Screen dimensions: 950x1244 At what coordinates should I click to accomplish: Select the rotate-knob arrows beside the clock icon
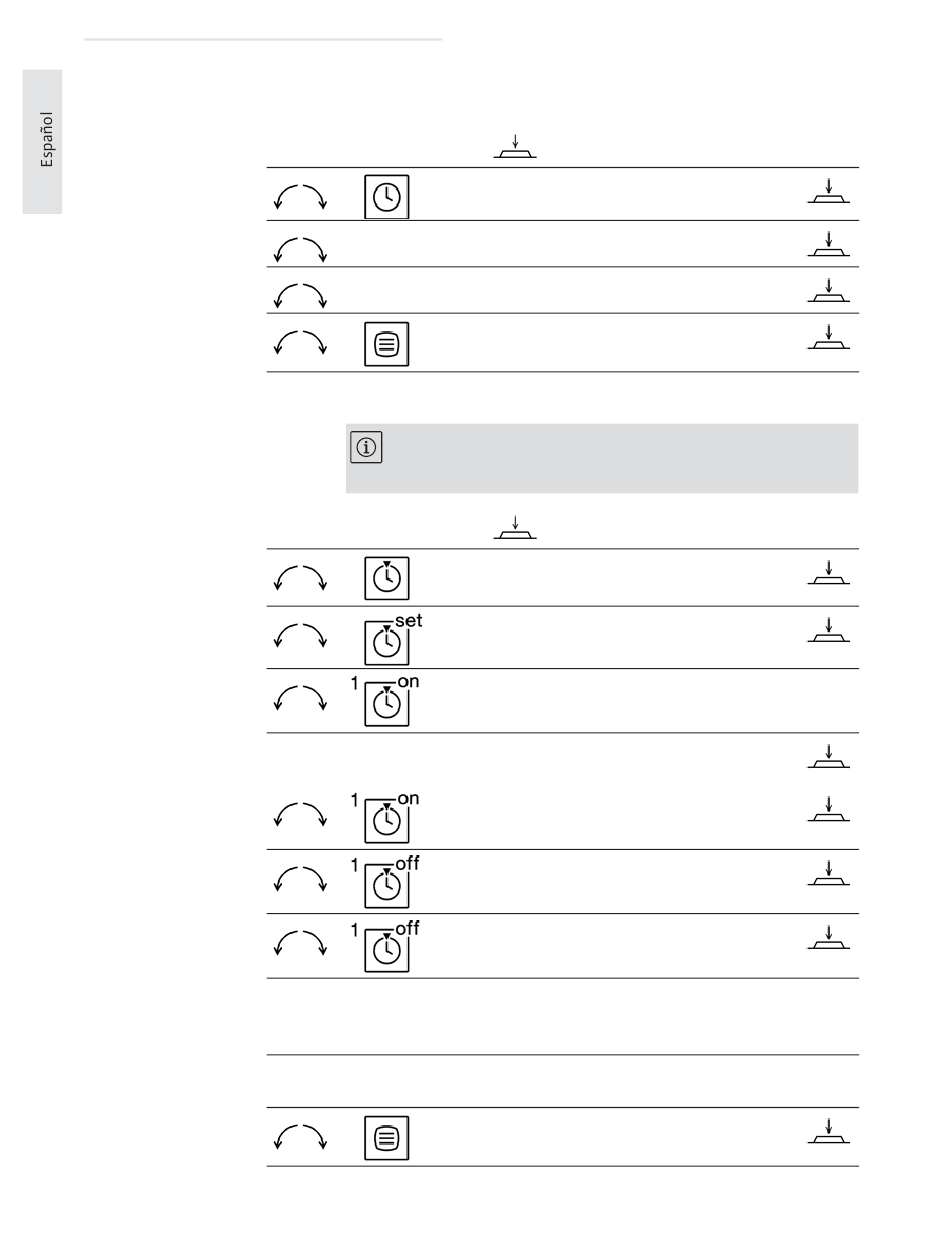coord(301,197)
